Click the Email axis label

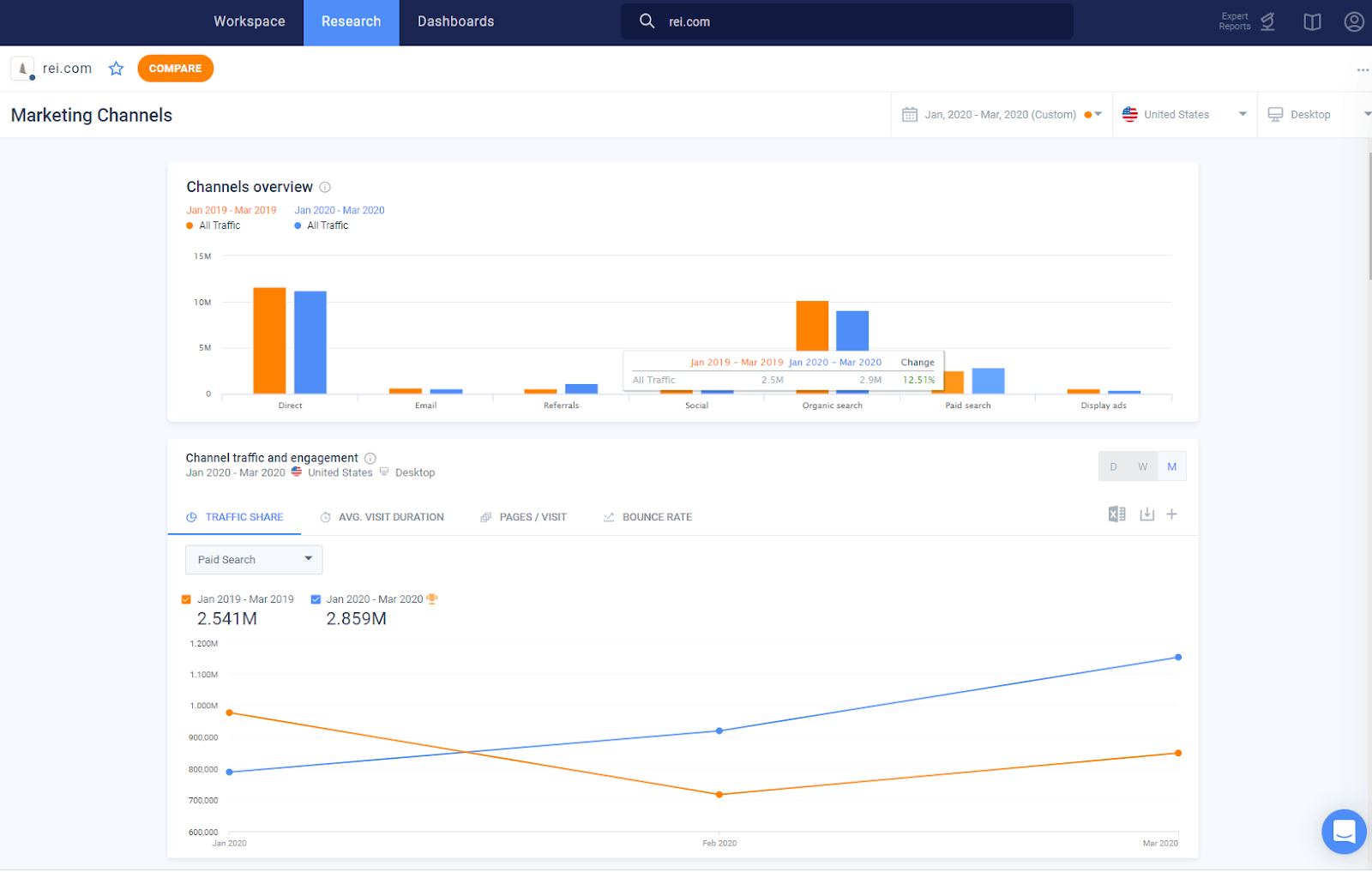tap(426, 406)
